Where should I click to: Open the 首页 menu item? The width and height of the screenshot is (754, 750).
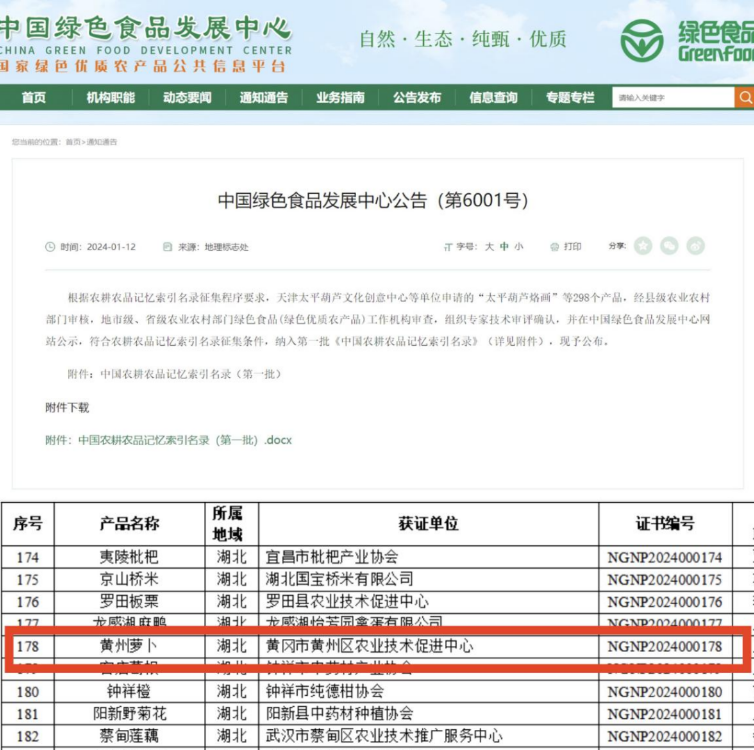34,98
